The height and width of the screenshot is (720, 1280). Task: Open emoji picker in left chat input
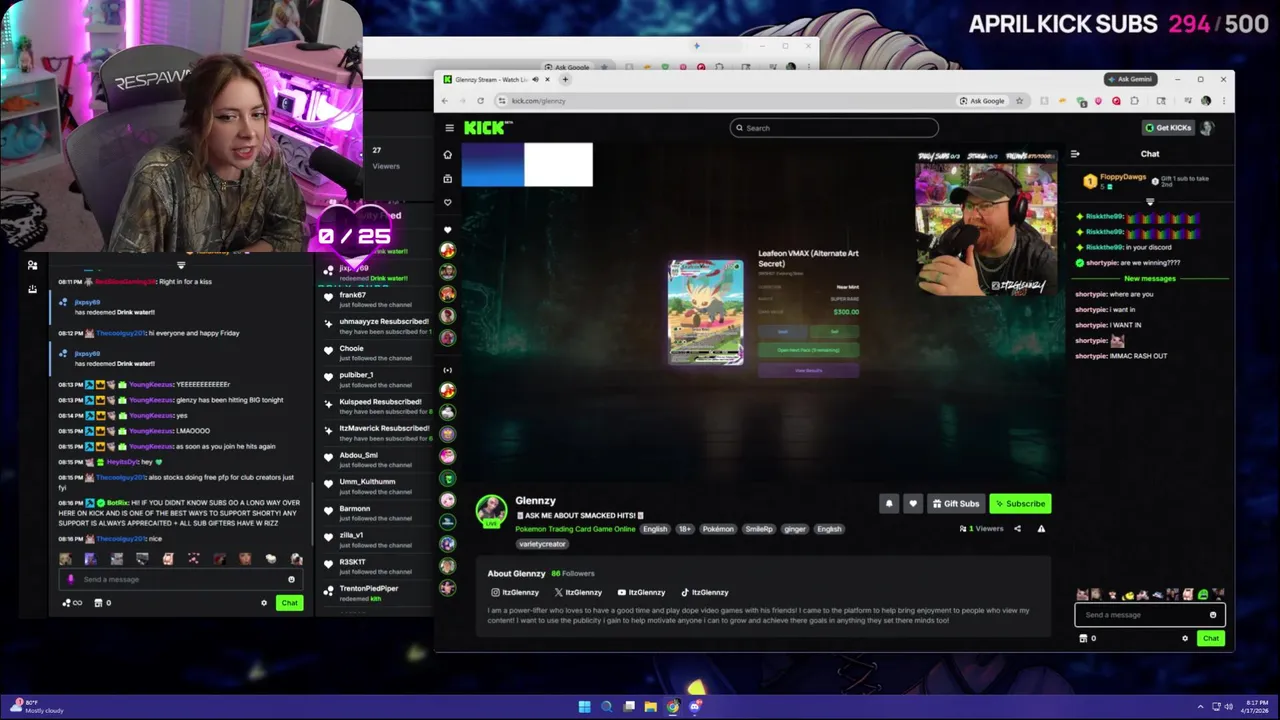291,579
